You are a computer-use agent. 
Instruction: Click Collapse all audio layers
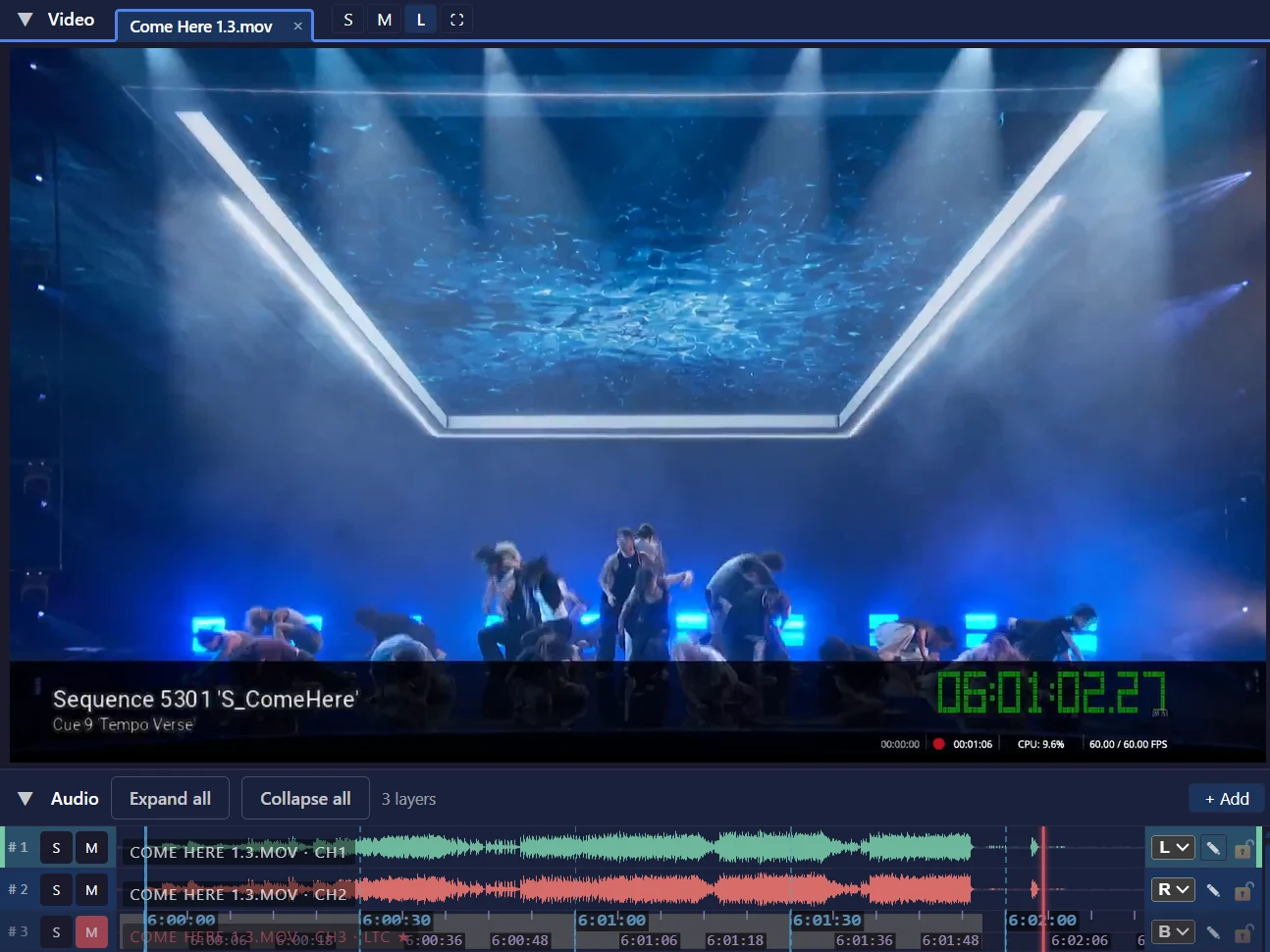305,798
